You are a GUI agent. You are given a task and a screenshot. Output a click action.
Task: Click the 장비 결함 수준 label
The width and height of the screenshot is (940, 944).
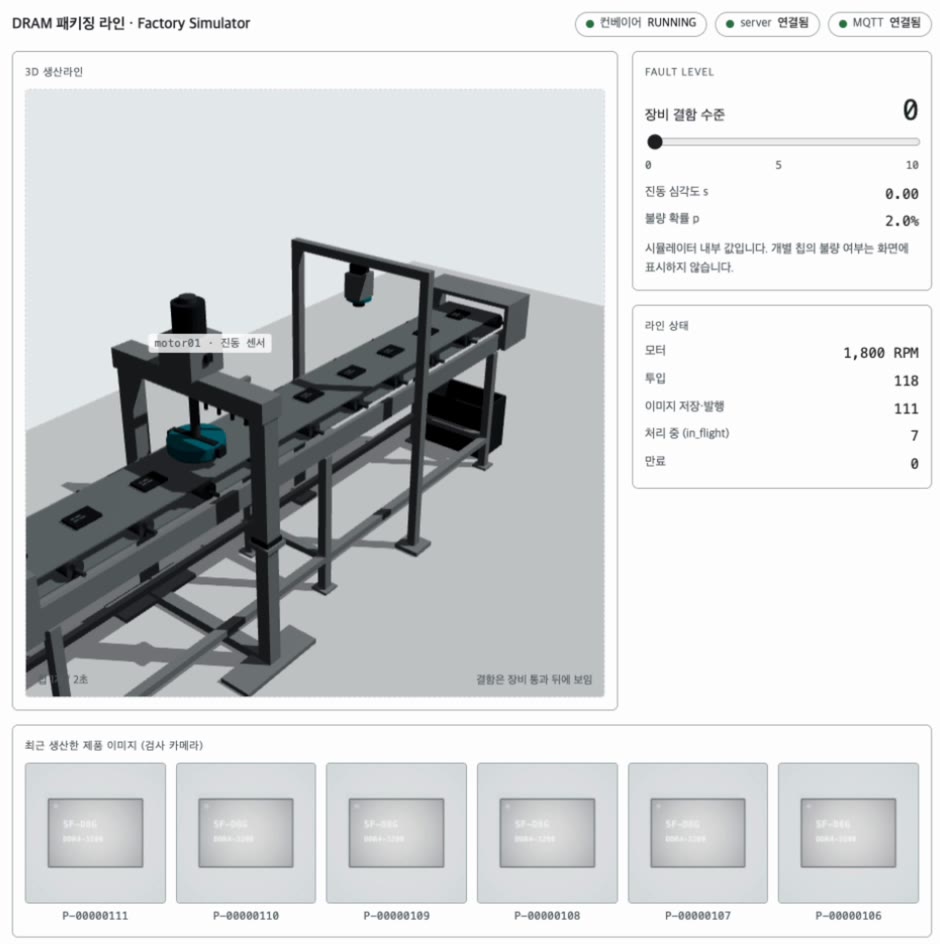pyautogui.click(x=685, y=114)
